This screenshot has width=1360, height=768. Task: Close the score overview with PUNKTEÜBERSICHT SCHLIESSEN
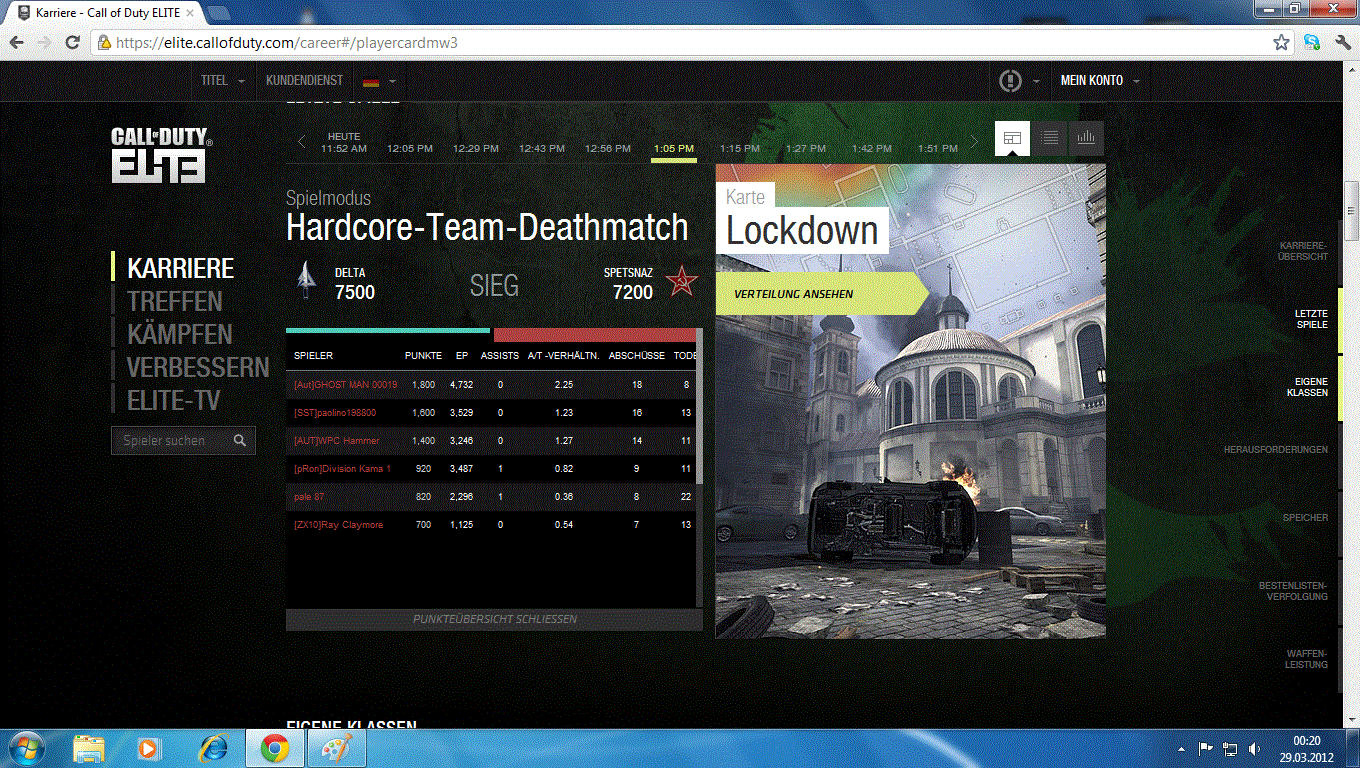pos(494,620)
